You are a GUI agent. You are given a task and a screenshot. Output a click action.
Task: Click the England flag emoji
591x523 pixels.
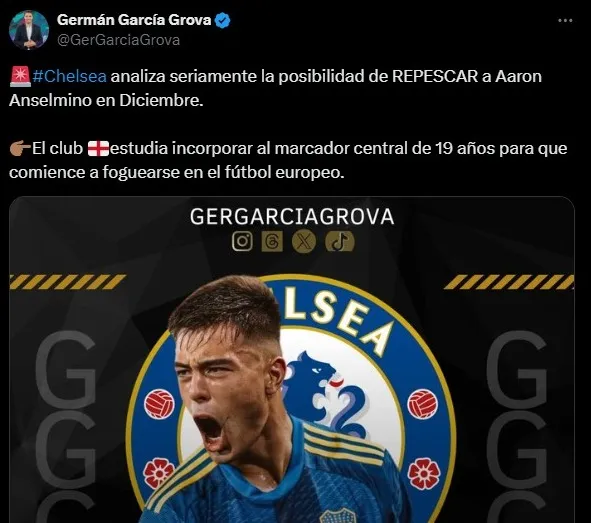pyautogui.click(x=98, y=148)
